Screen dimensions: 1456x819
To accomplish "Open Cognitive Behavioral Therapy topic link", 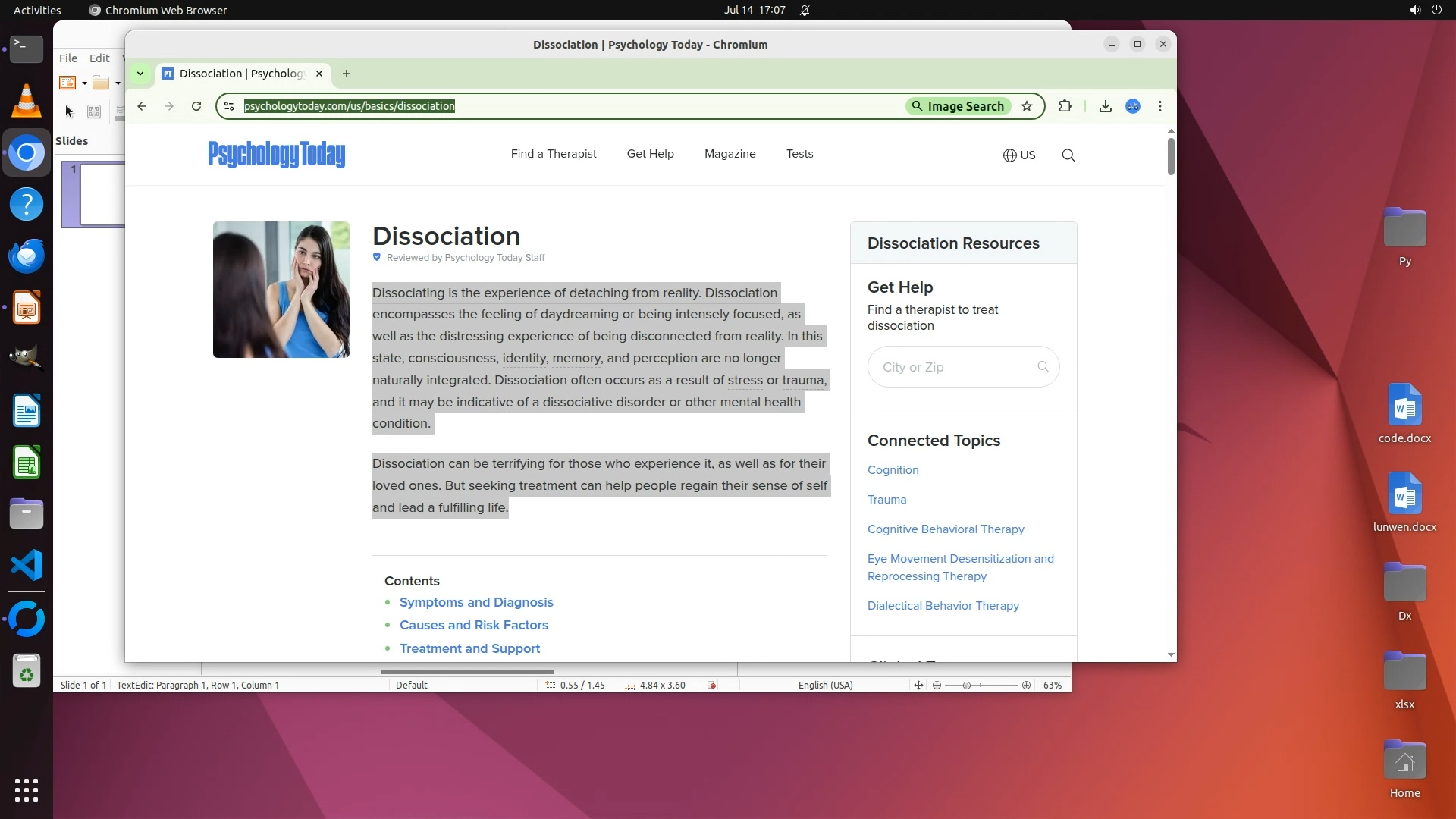I will (945, 529).
